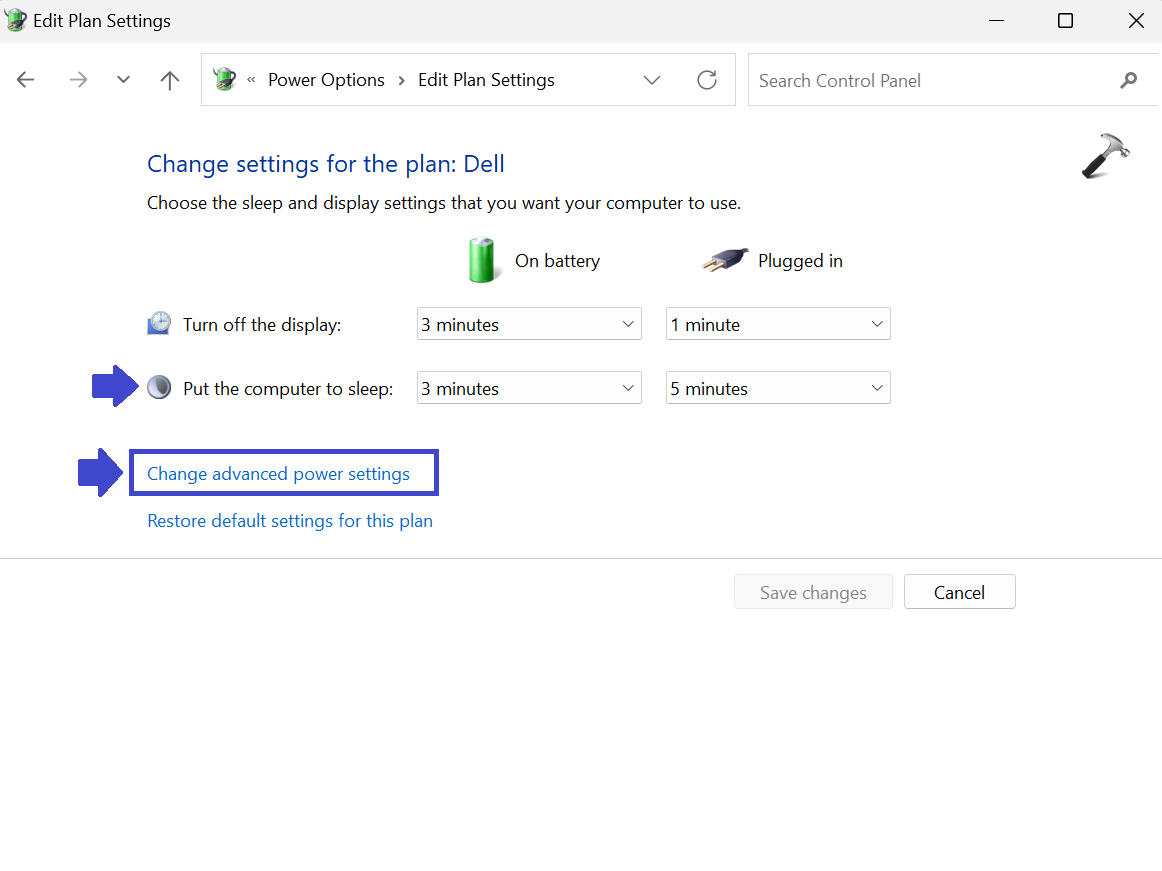Open Change advanced power settings link
Viewport: 1162px width, 871px height.
click(x=278, y=474)
